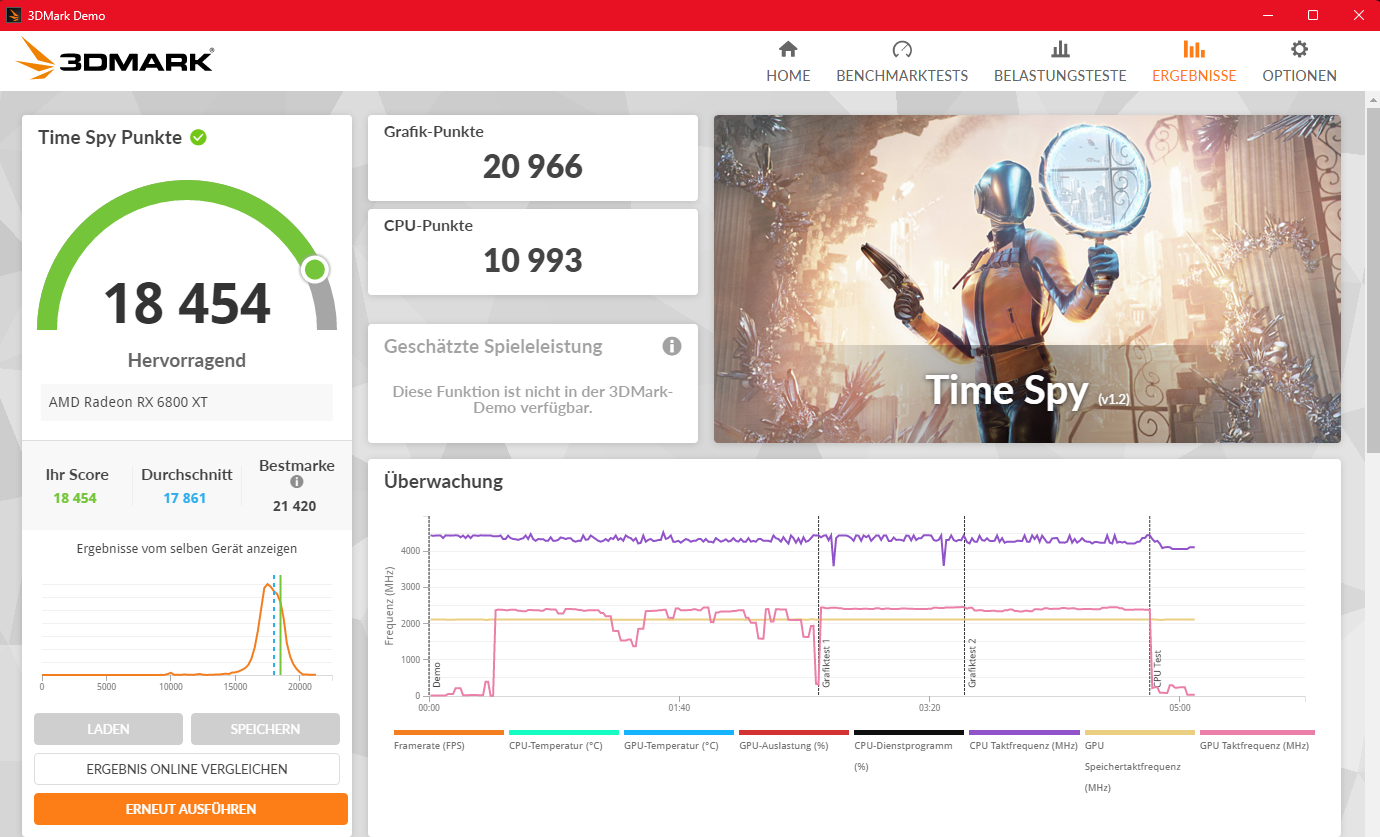
Task: Minimize the 3DMark Demo window
Action: click(1268, 15)
